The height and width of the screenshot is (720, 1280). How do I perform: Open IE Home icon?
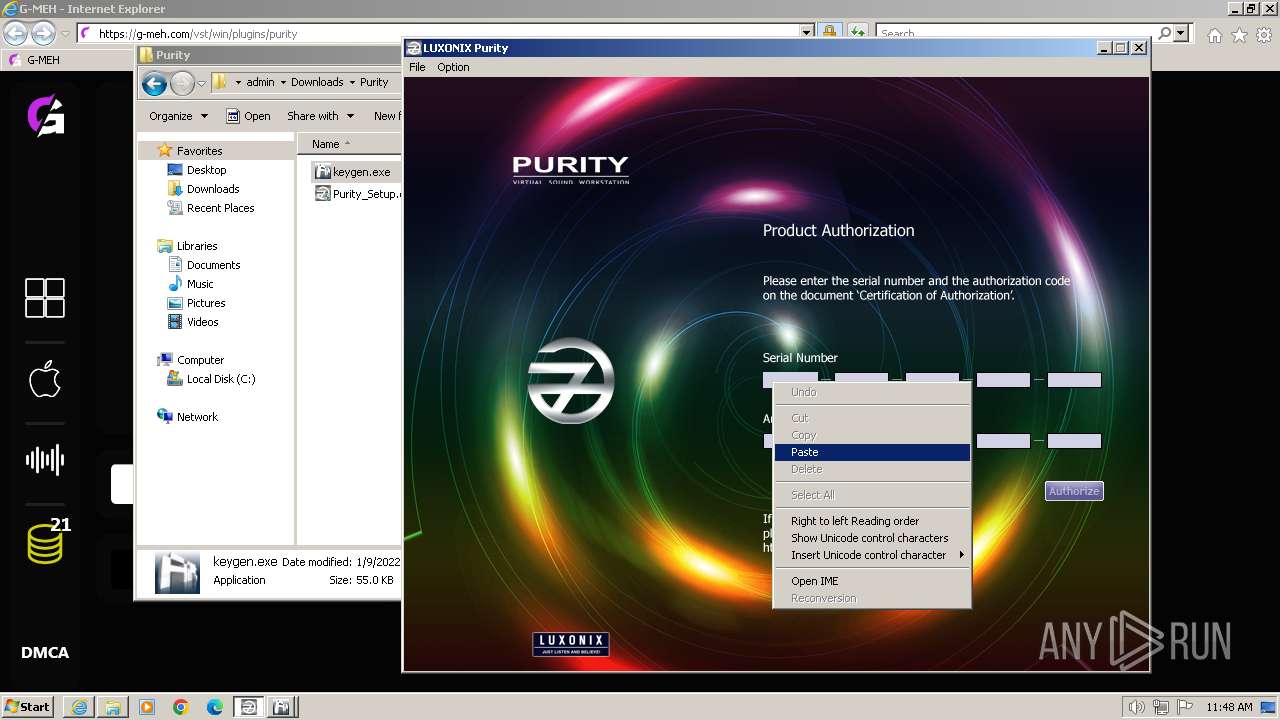pyautogui.click(x=1214, y=35)
